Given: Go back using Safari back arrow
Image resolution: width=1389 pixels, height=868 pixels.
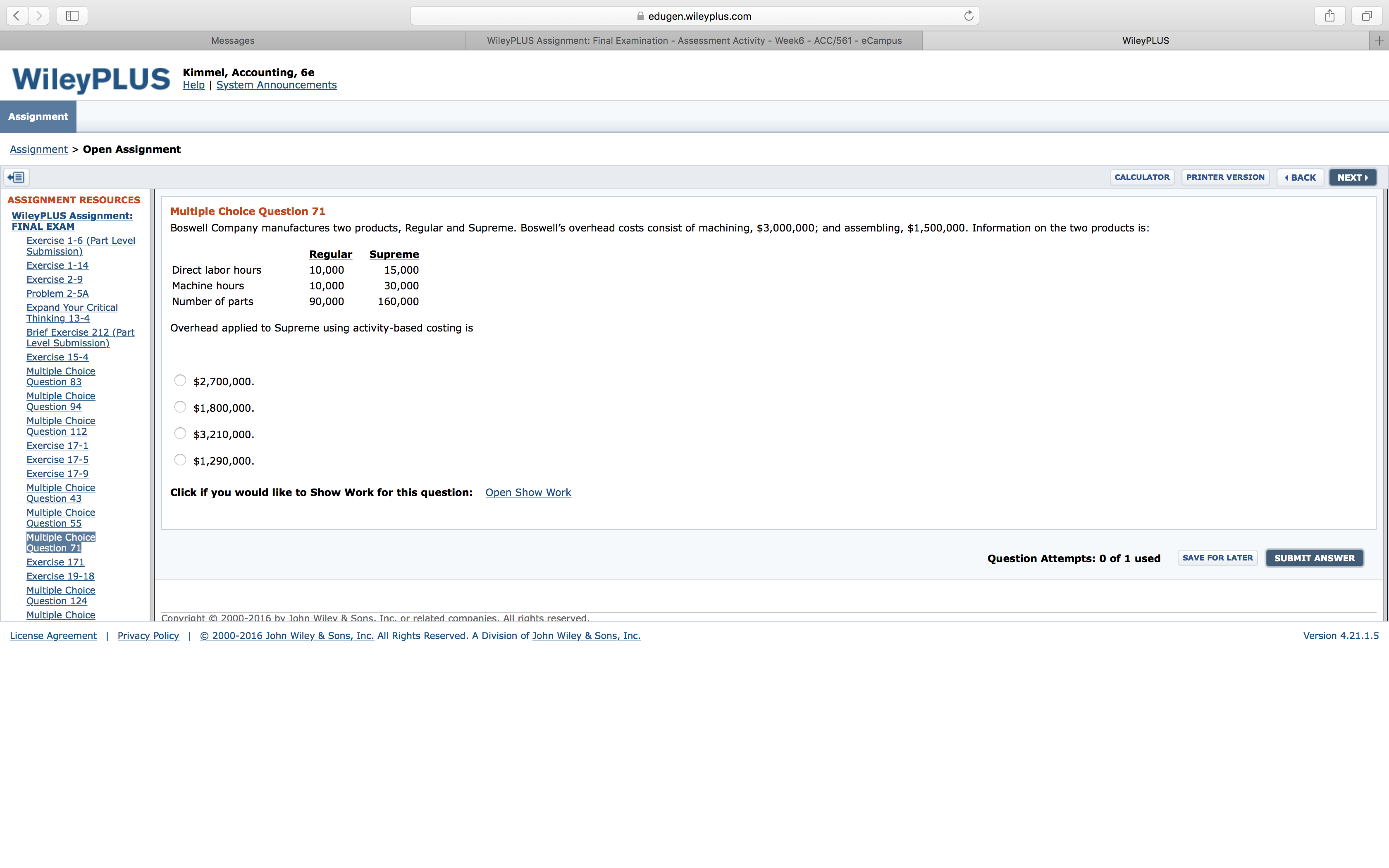Looking at the screenshot, I should click(x=17, y=16).
